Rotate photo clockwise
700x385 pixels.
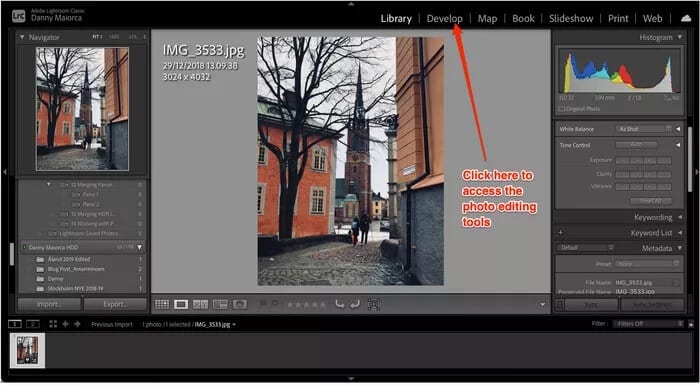[x=355, y=305]
